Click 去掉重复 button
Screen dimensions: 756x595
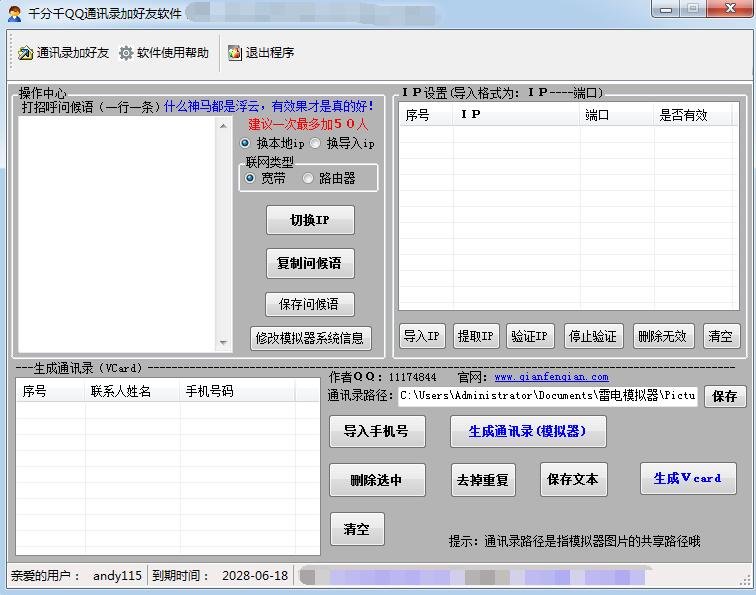tap(483, 480)
